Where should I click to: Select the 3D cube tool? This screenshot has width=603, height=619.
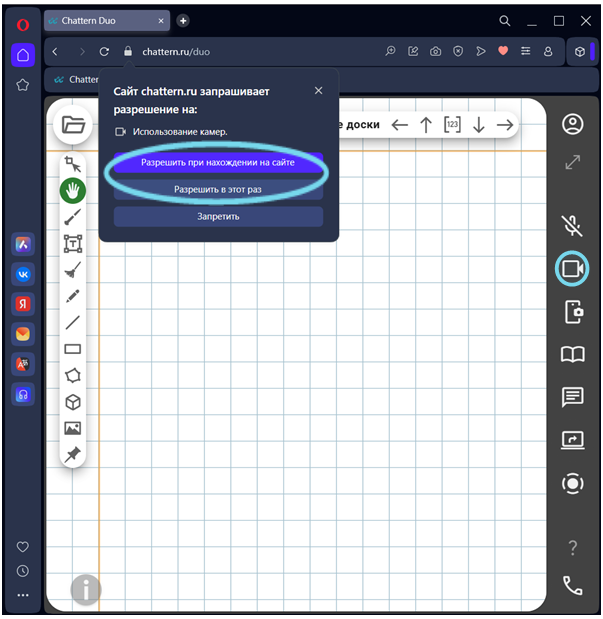pos(72,402)
